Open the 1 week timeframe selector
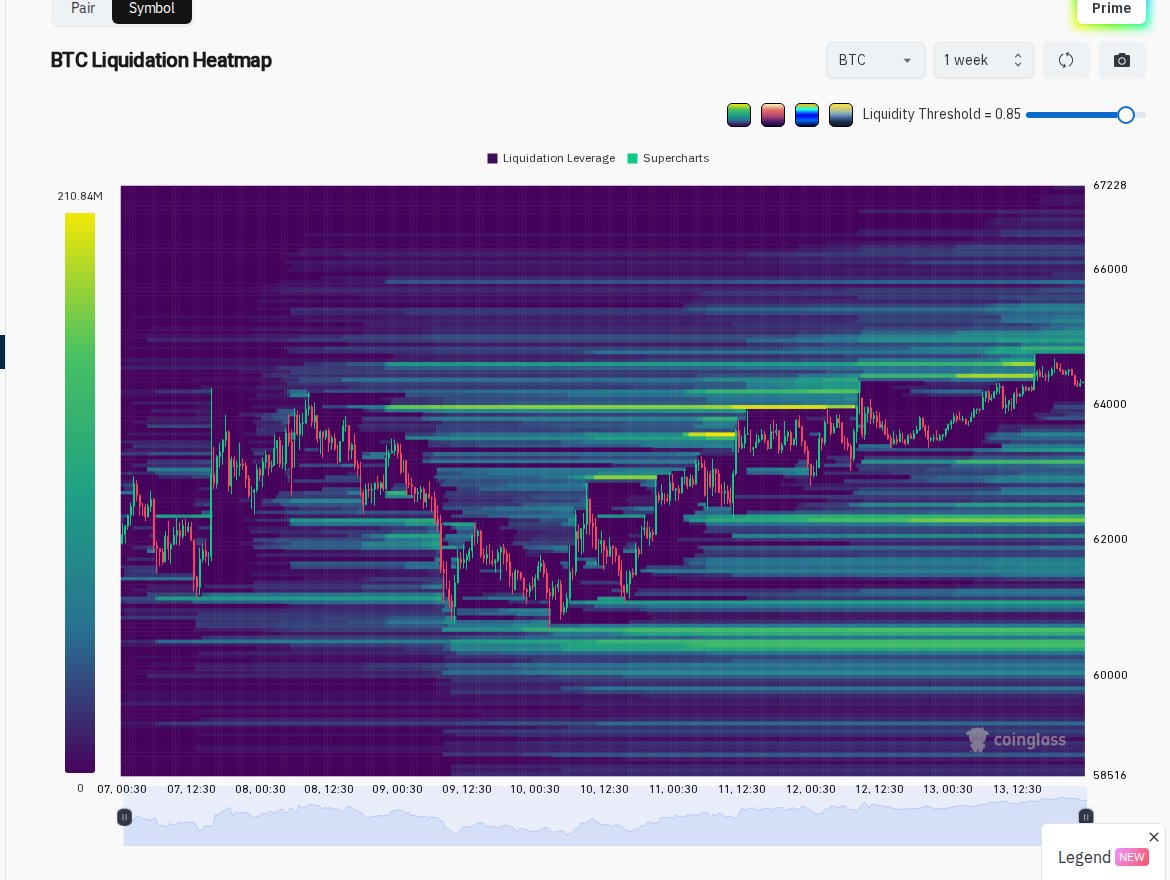This screenshot has width=1170, height=880. click(983, 60)
